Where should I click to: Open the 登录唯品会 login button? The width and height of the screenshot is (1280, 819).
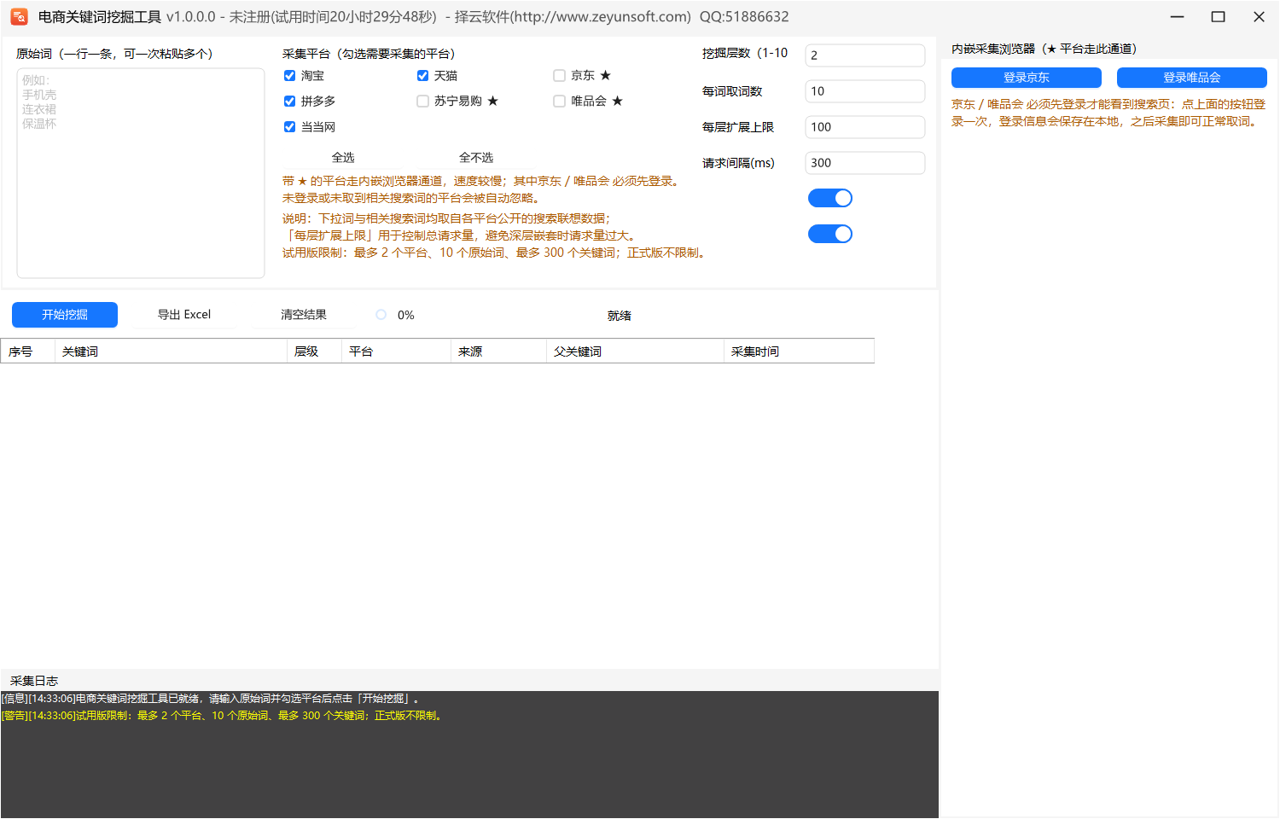(x=1192, y=78)
